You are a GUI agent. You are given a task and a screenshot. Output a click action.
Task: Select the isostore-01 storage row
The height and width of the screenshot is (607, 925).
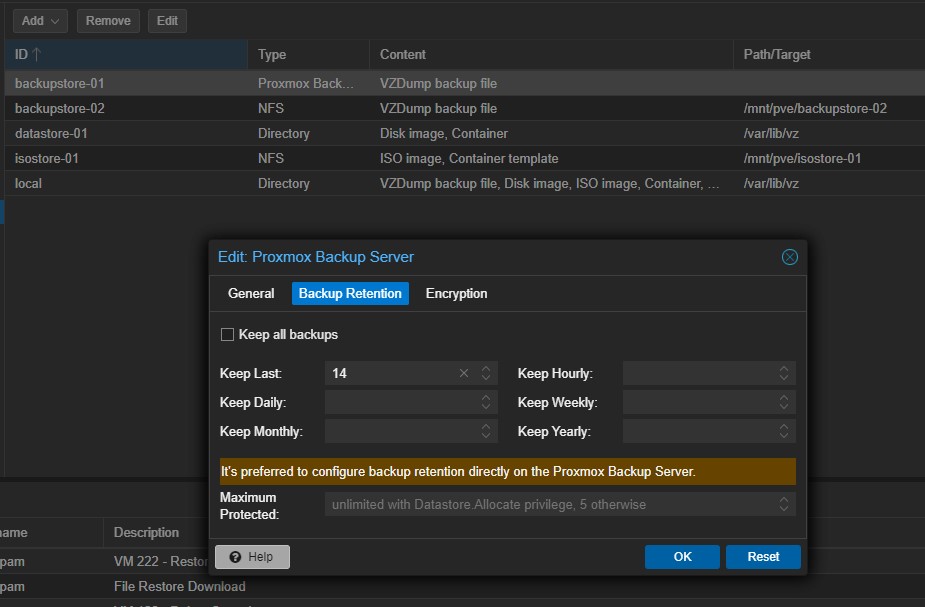(x=47, y=158)
